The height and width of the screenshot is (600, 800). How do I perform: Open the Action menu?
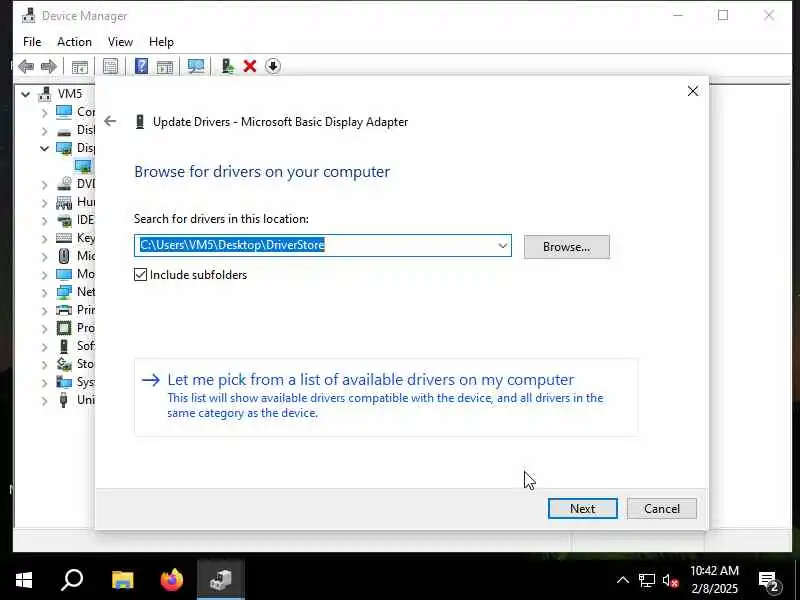(x=74, y=42)
